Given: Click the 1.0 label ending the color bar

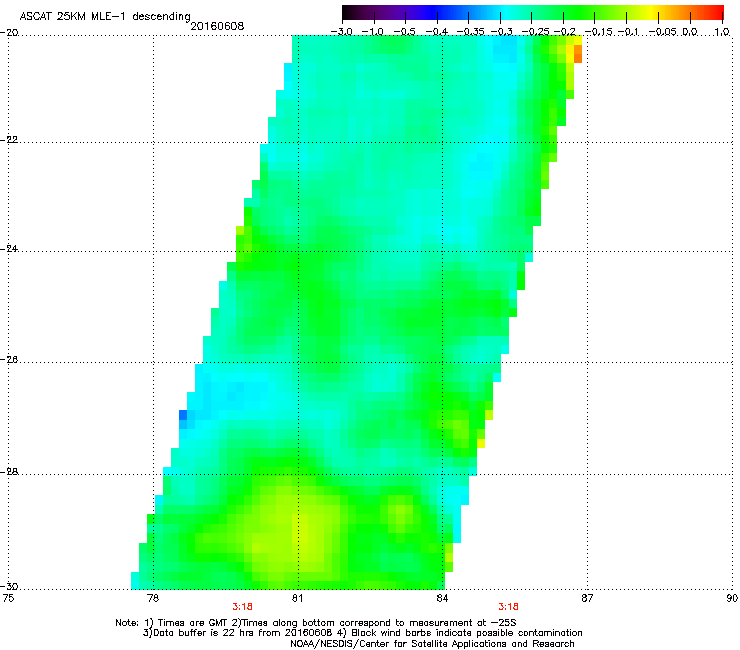Looking at the screenshot, I should point(722,32).
